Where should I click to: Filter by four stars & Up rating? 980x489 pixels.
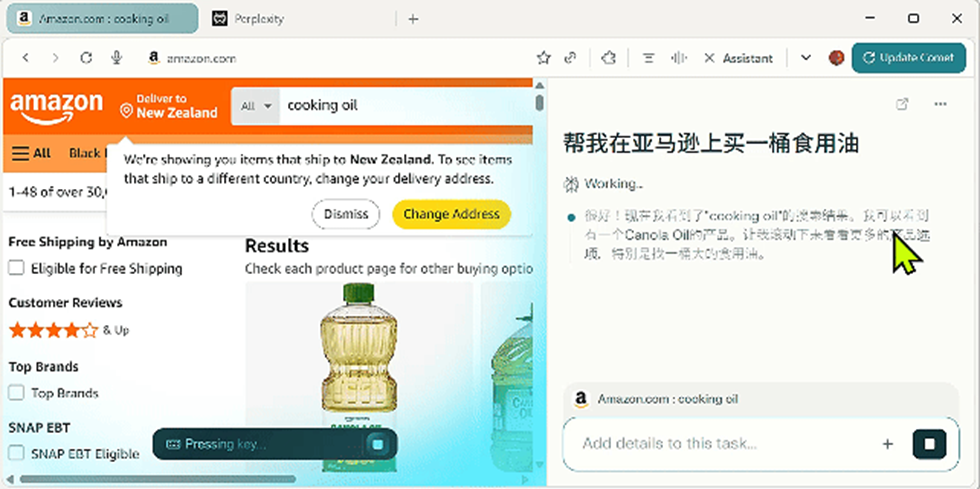[x=69, y=330]
